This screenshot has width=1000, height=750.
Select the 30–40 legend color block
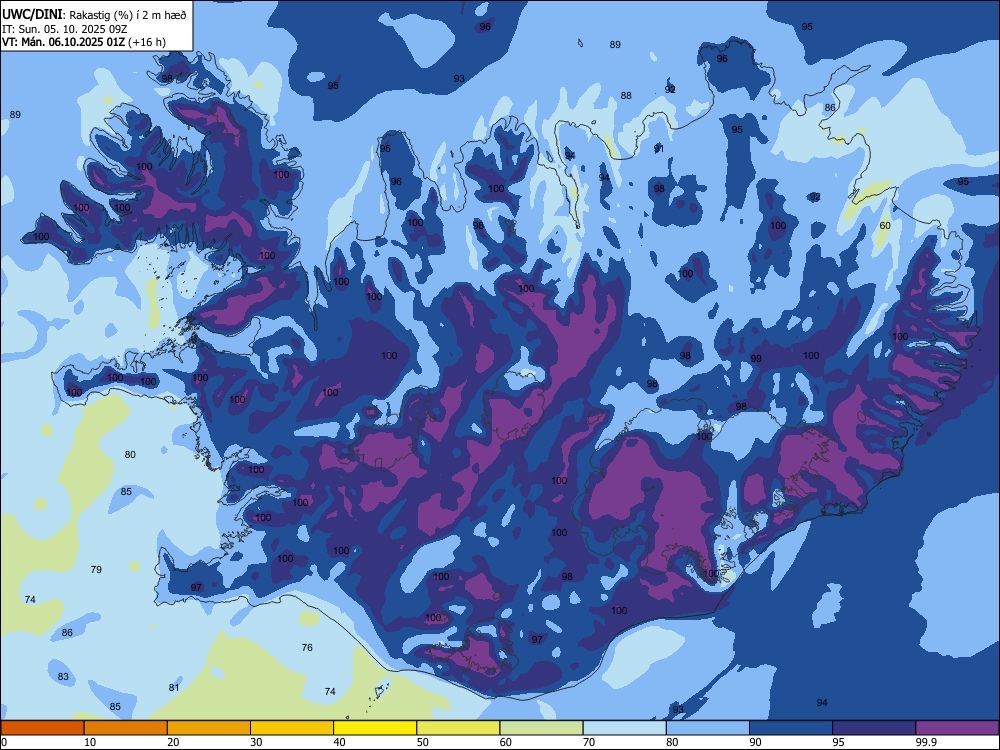292,728
